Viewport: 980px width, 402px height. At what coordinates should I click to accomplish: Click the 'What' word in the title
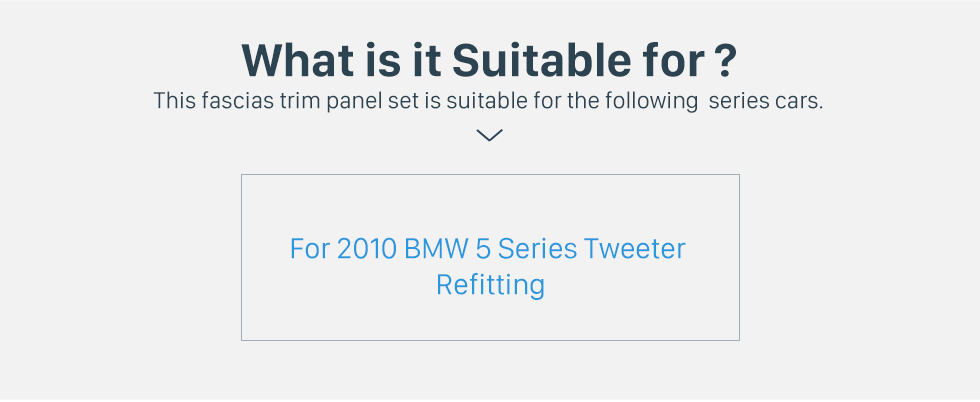click(298, 60)
